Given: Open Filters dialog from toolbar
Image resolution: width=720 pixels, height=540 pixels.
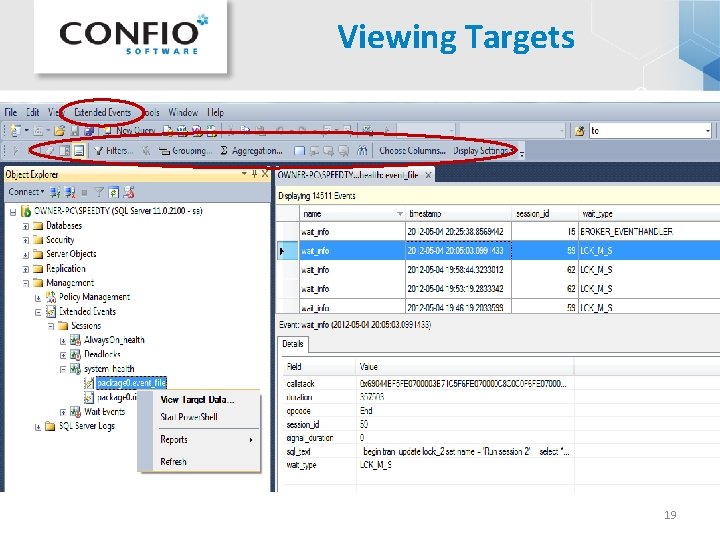Looking at the screenshot, I should click(114, 151).
